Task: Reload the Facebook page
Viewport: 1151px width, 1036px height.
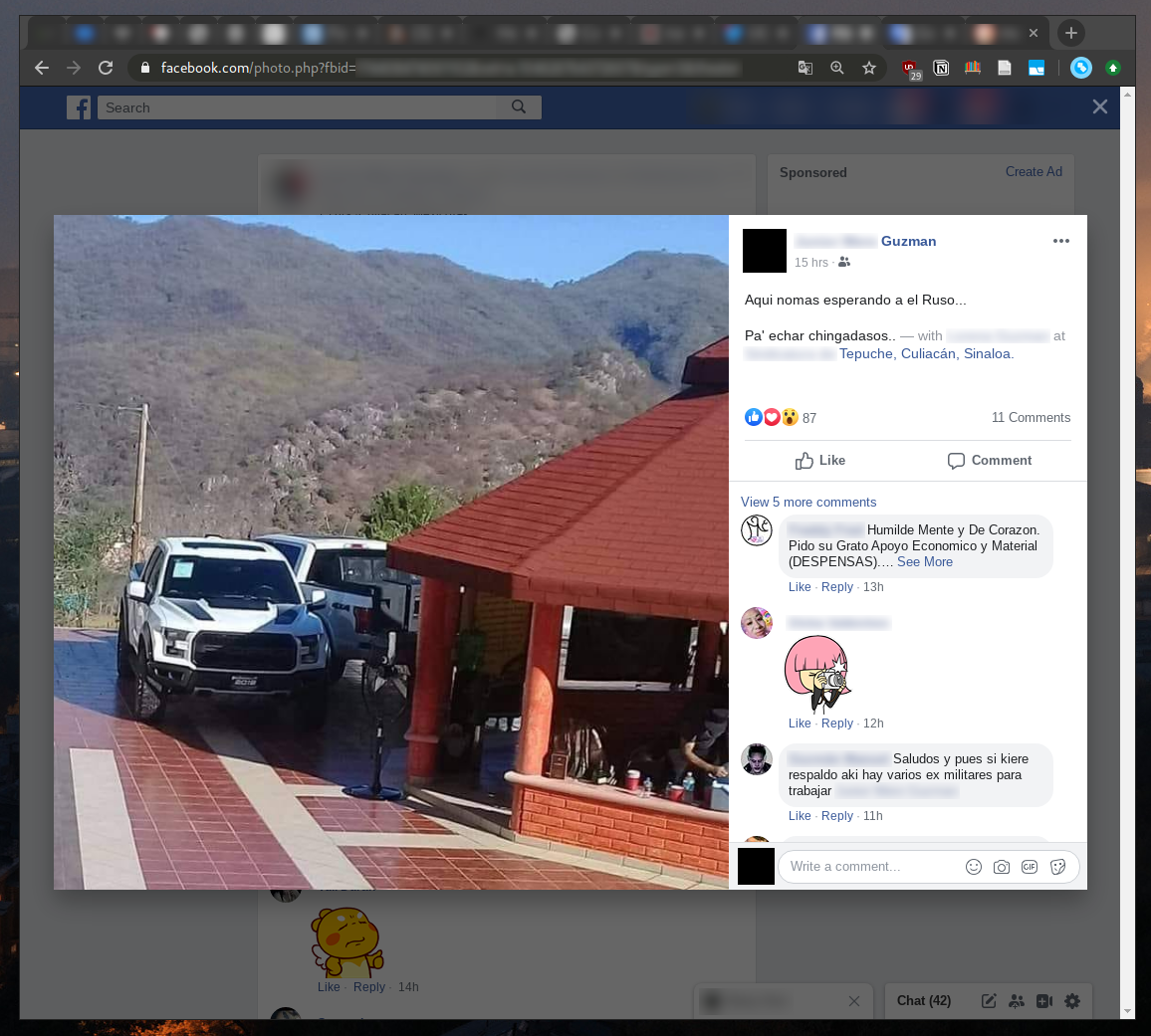Action: pos(106,69)
